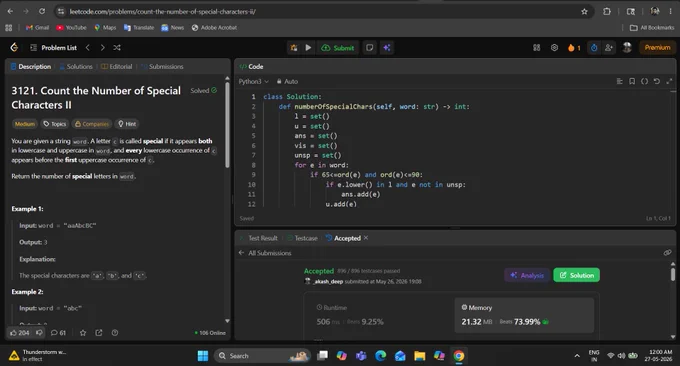Viewport: 680px width, 366px height.
Task: Toggle the Auto complete lock setting
Action: coord(287,82)
